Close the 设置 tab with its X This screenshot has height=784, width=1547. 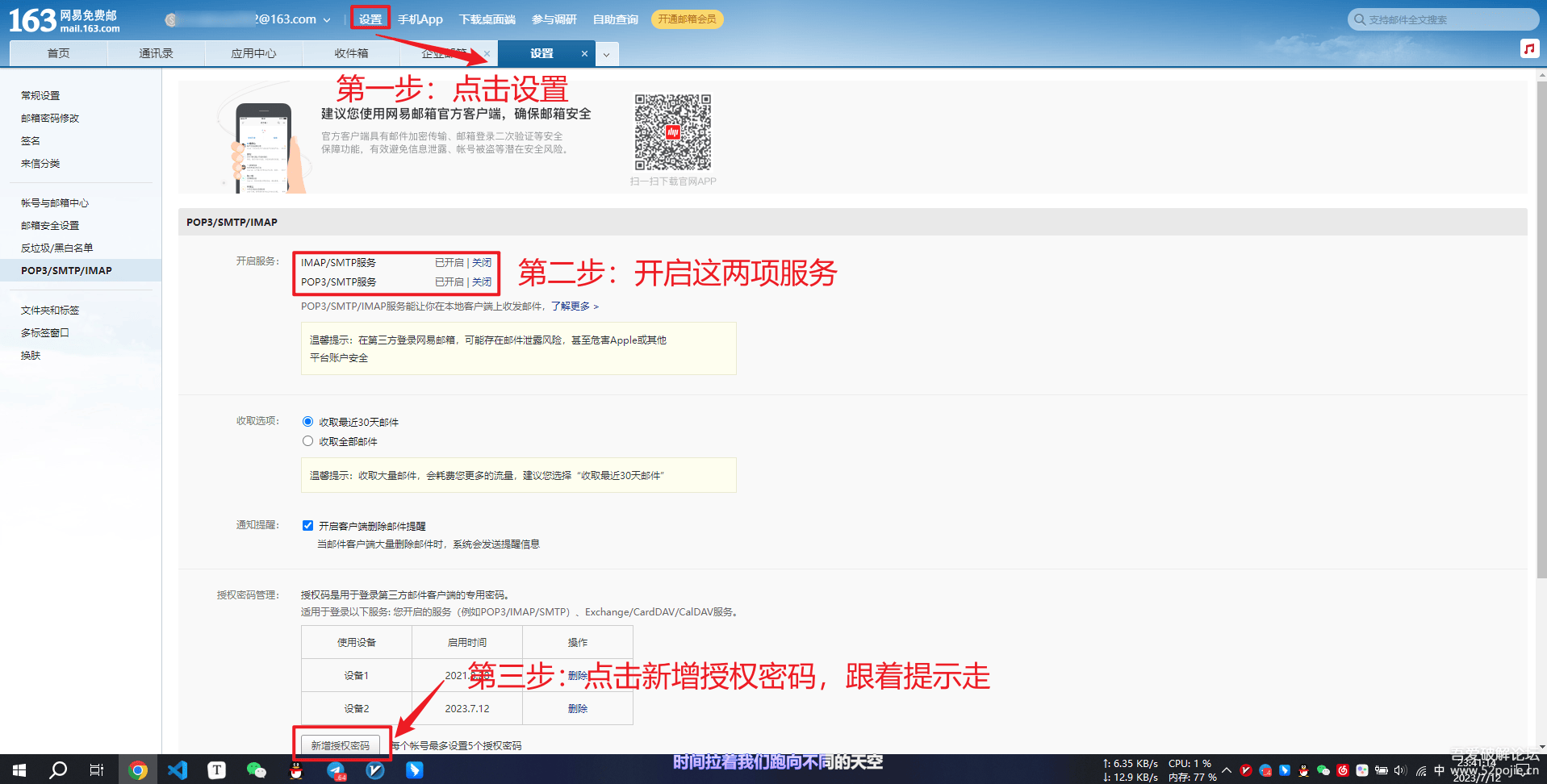point(584,54)
